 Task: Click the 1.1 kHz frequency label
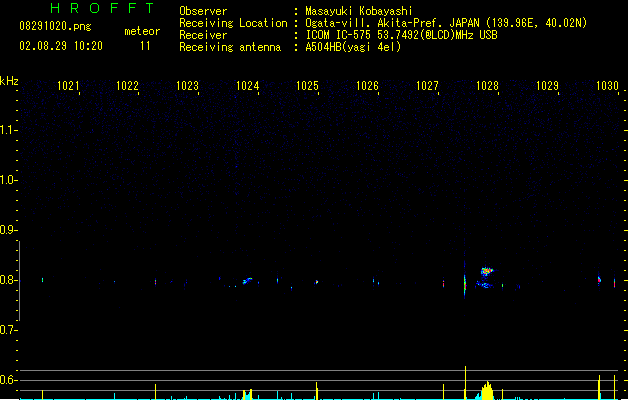point(7,130)
